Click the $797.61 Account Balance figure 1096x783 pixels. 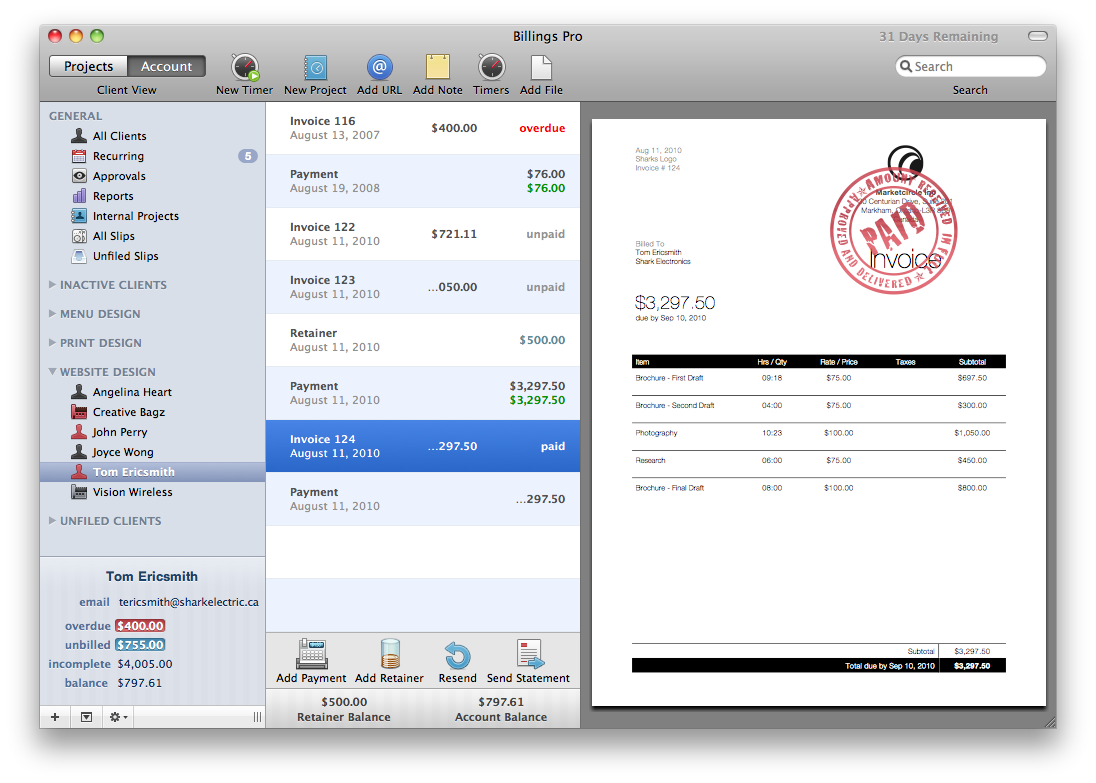pos(501,702)
